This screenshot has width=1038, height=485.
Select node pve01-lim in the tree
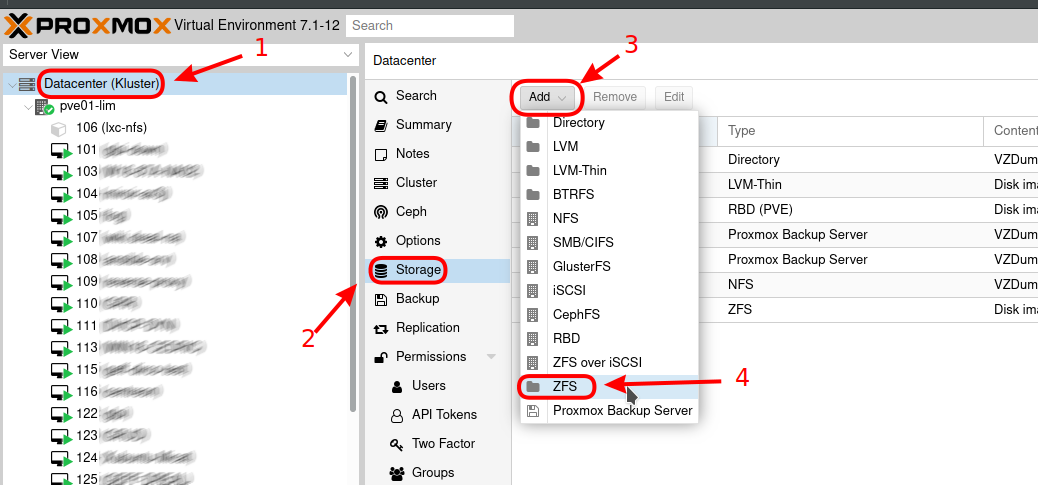coord(87,106)
